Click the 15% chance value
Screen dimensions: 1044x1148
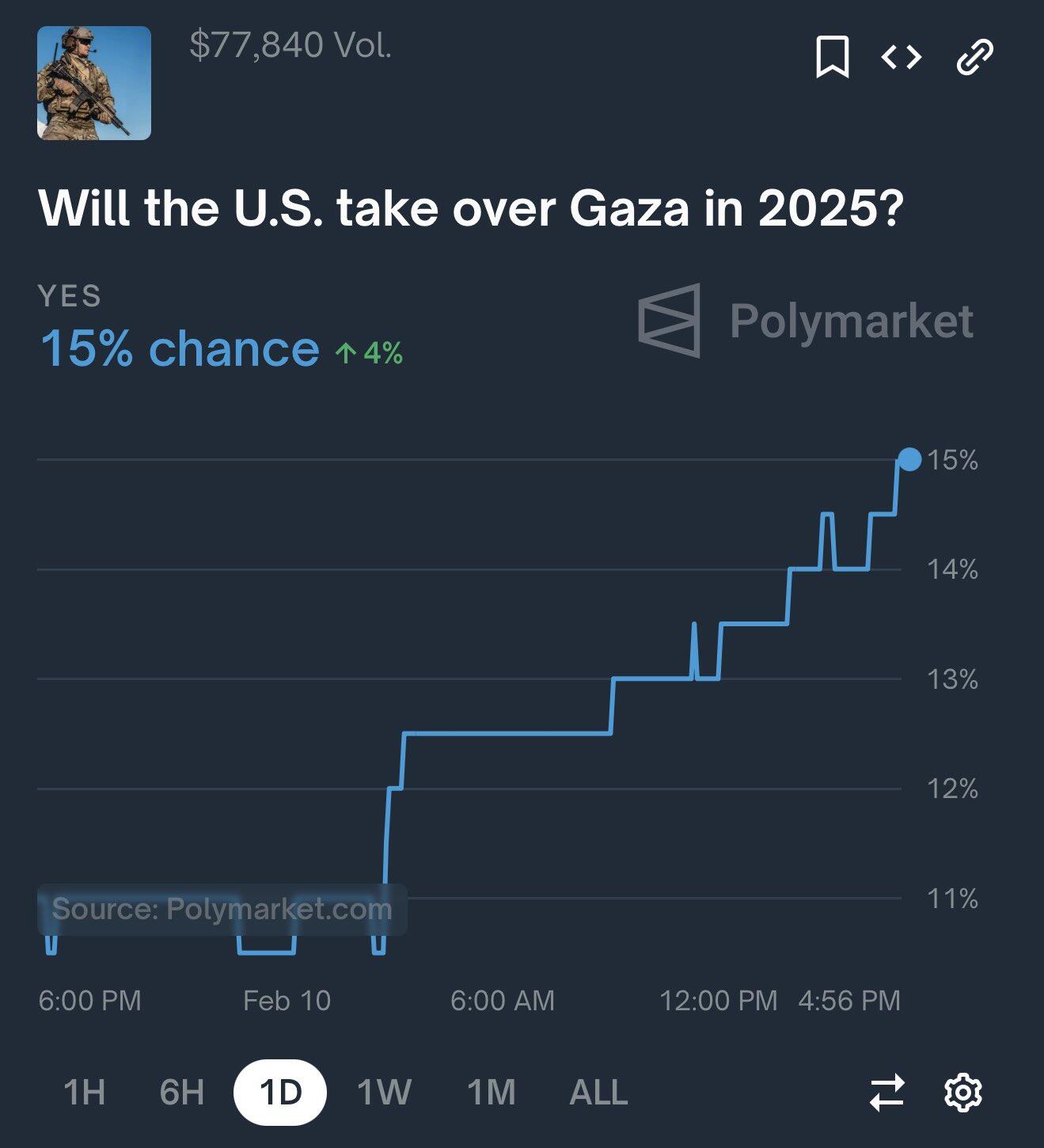click(x=180, y=348)
